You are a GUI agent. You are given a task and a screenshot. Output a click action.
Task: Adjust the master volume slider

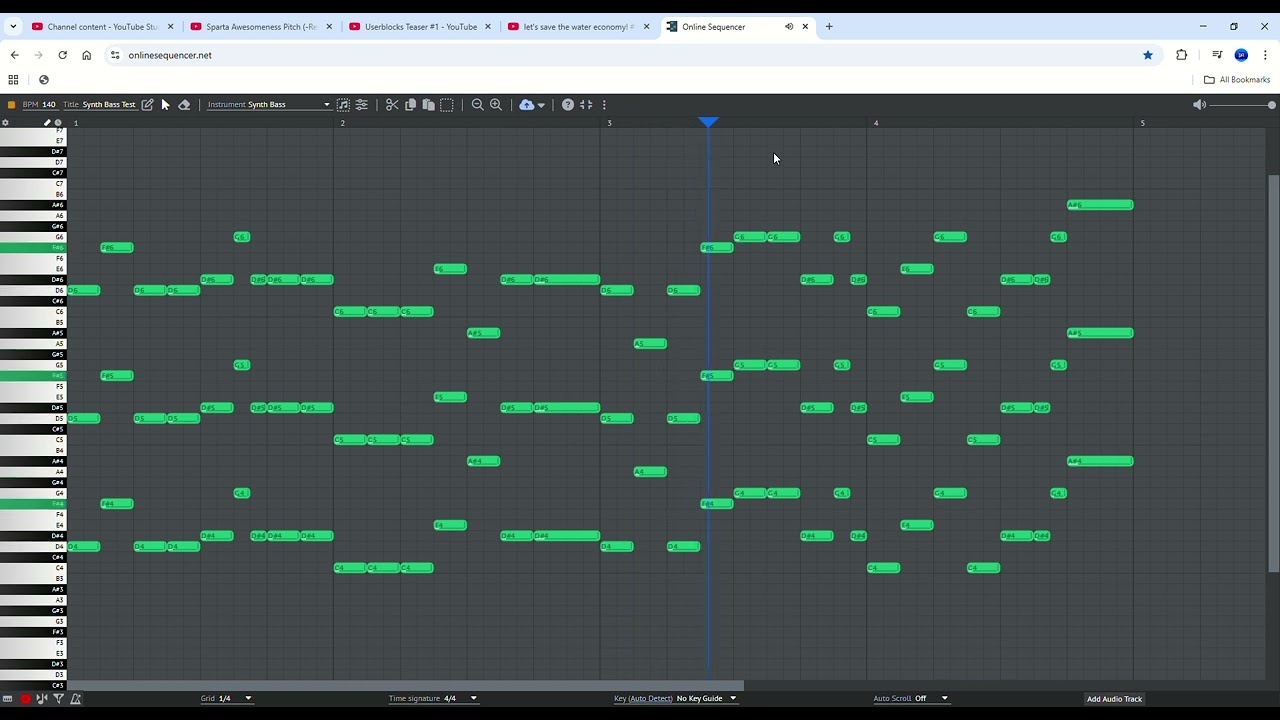(1243, 105)
